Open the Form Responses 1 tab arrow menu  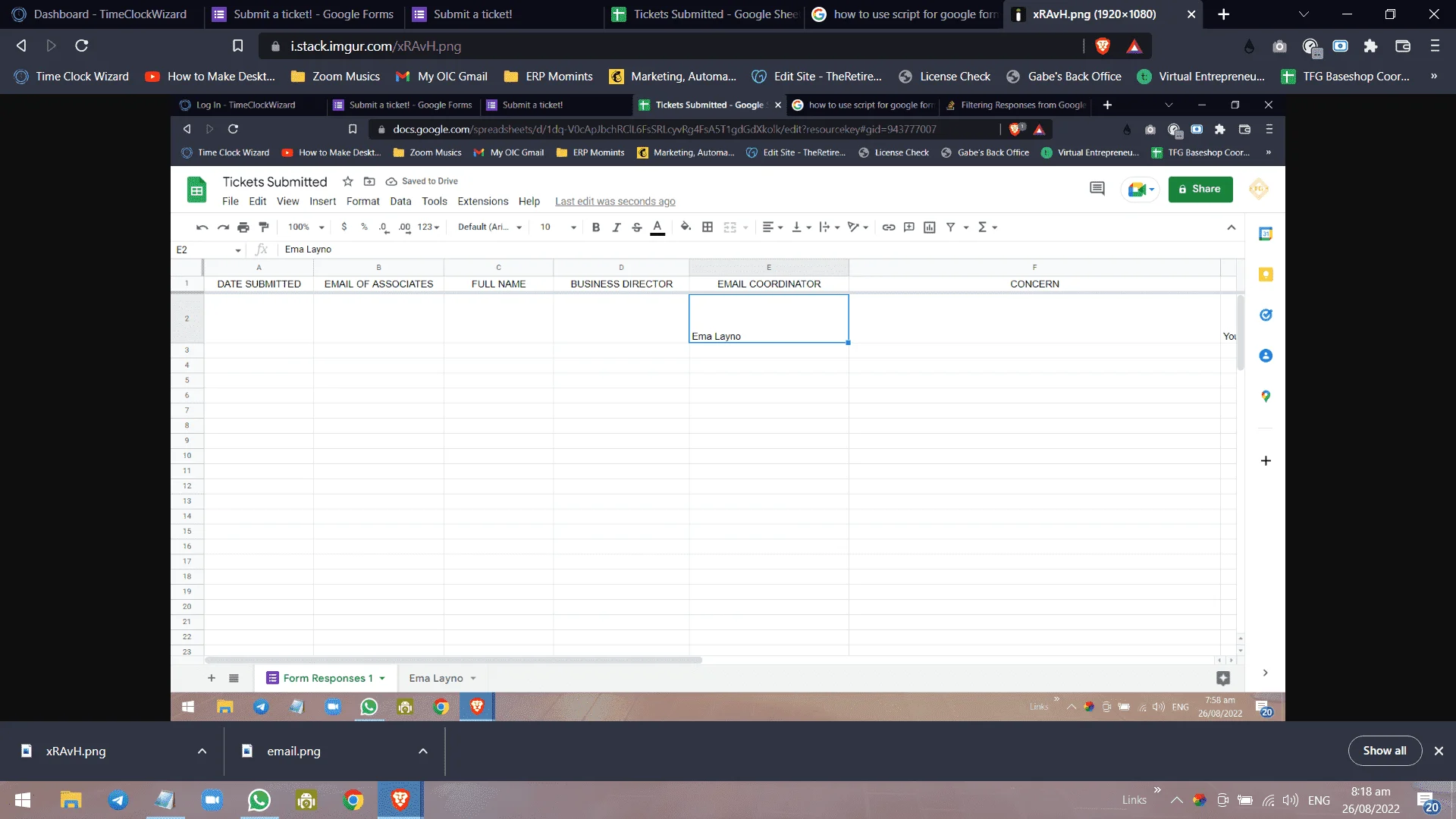[x=383, y=679]
